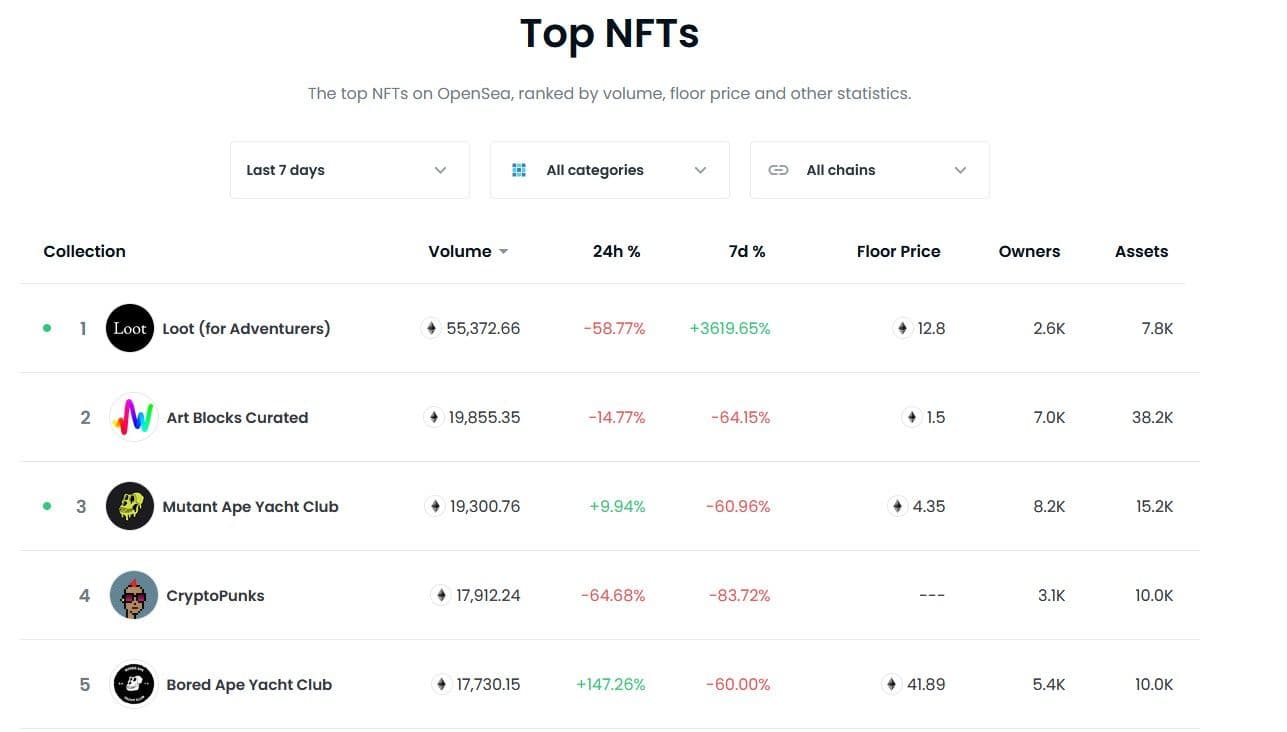Click the 24h % column header
1287x732 pixels.
(x=616, y=251)
